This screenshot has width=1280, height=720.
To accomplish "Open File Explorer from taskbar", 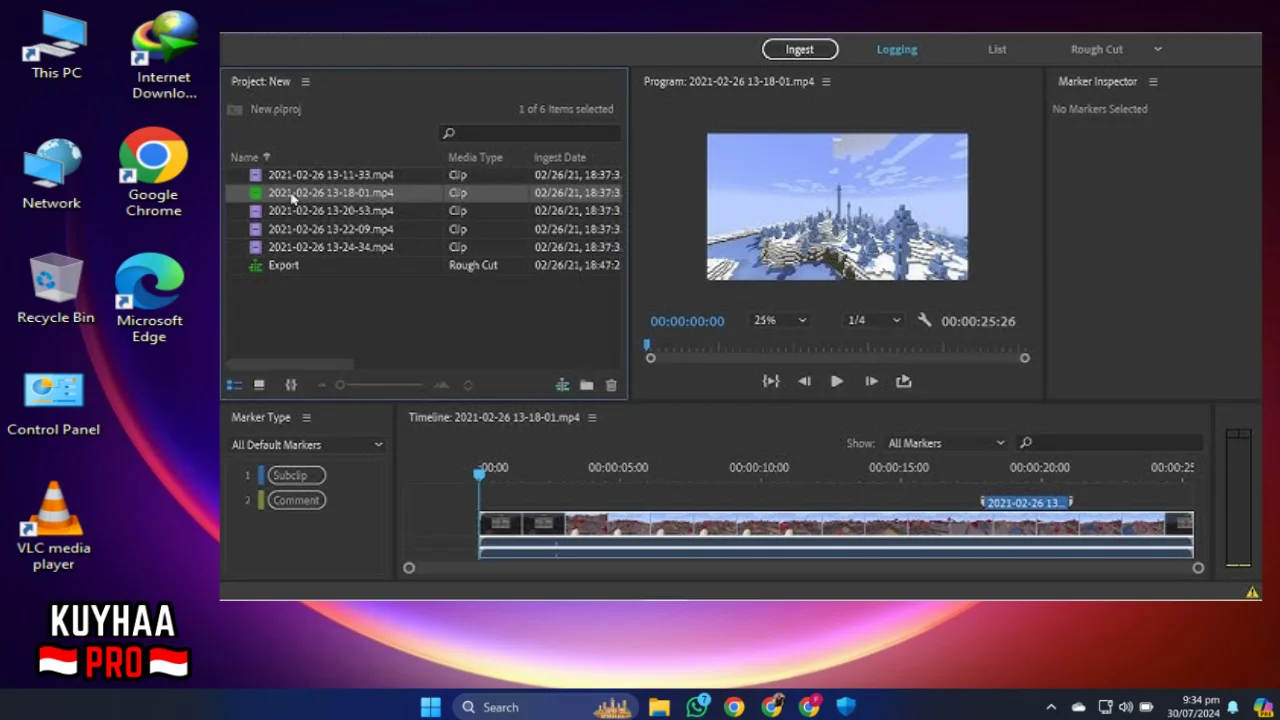I will (x=659, y=707).
